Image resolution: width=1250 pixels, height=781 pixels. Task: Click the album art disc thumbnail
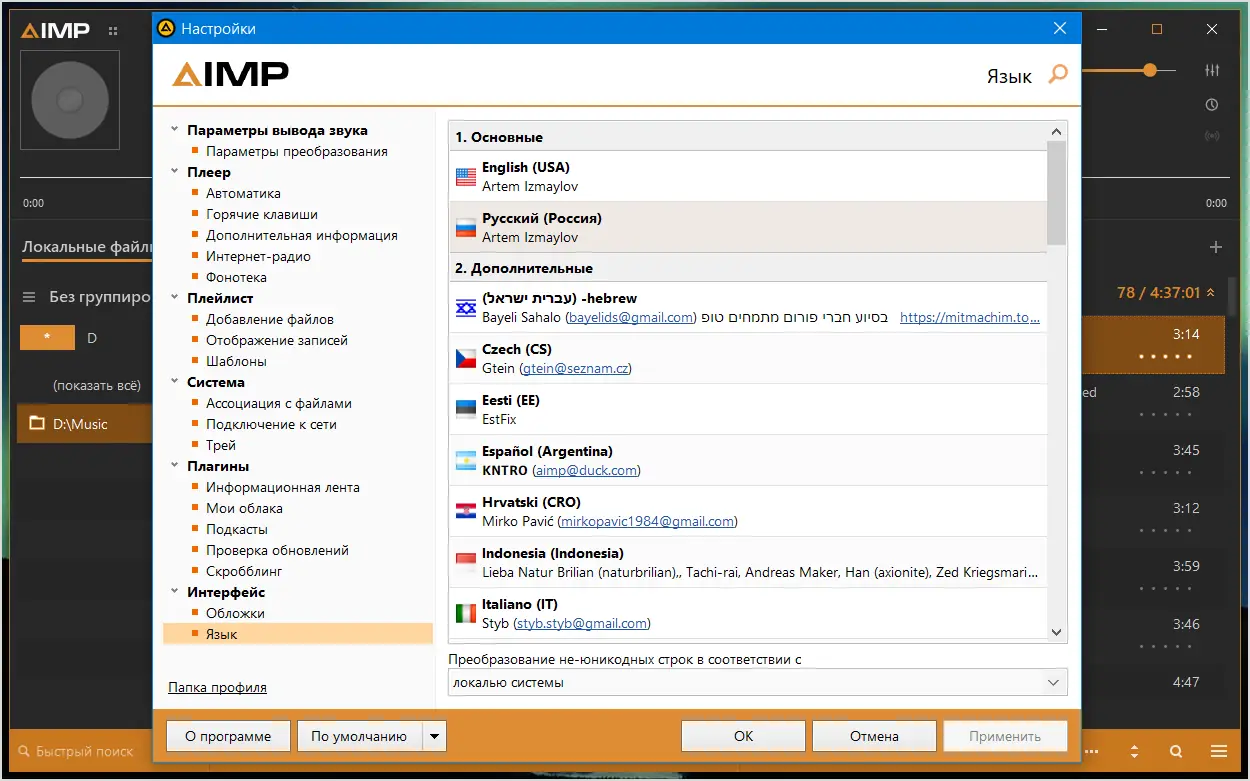[70, 100]
